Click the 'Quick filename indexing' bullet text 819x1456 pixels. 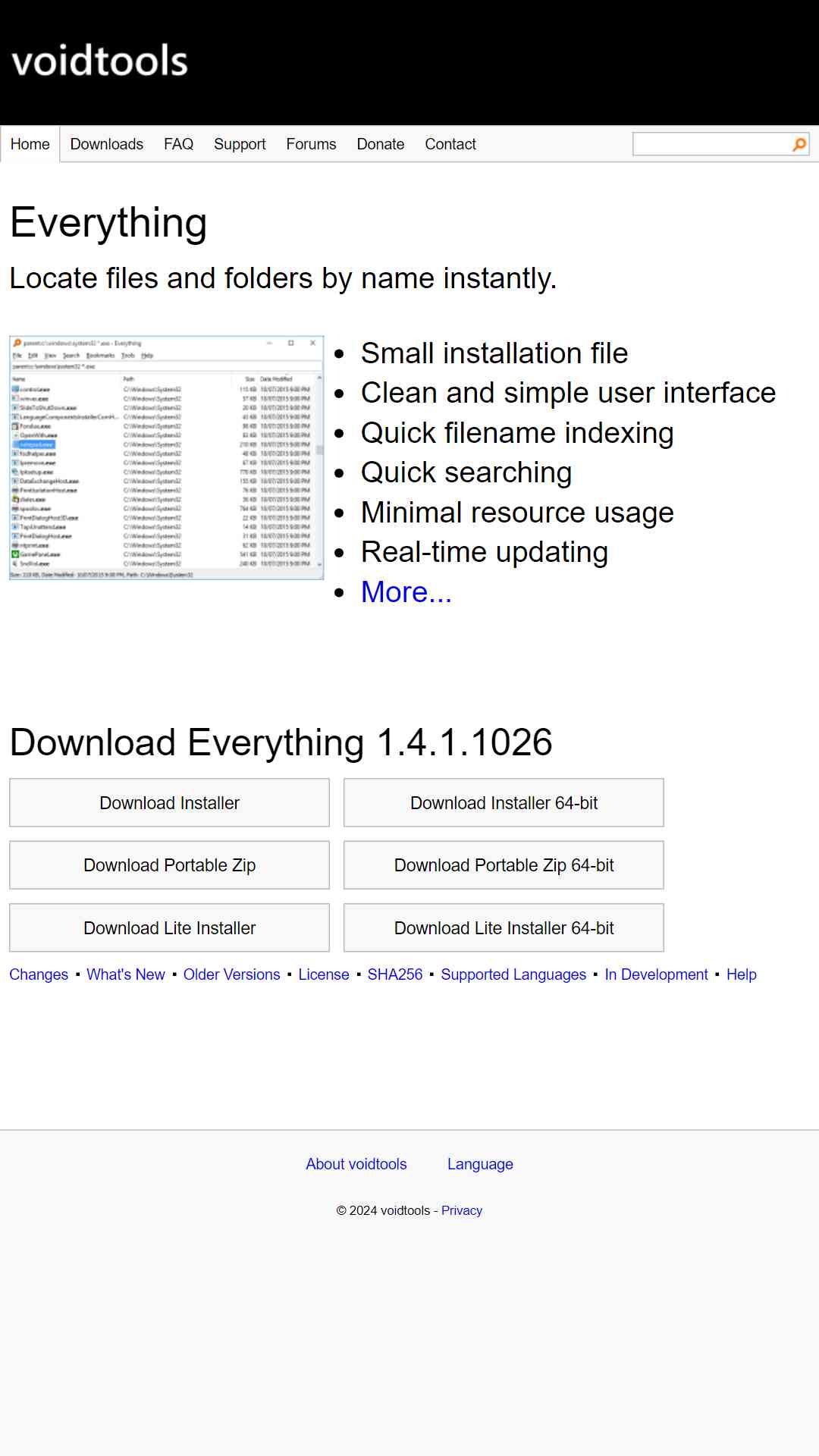coord(517,433)
